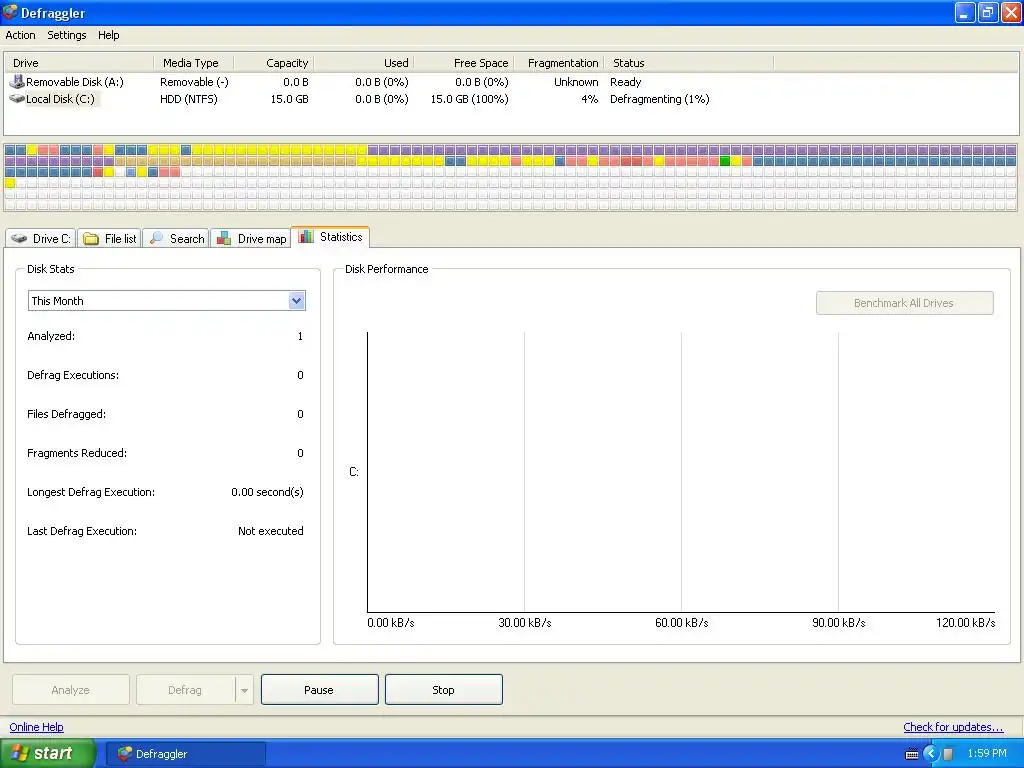The width and height of the screenshot is (1024, 768).
Task: Click the green block in the drive map
Action: (725, 161)
